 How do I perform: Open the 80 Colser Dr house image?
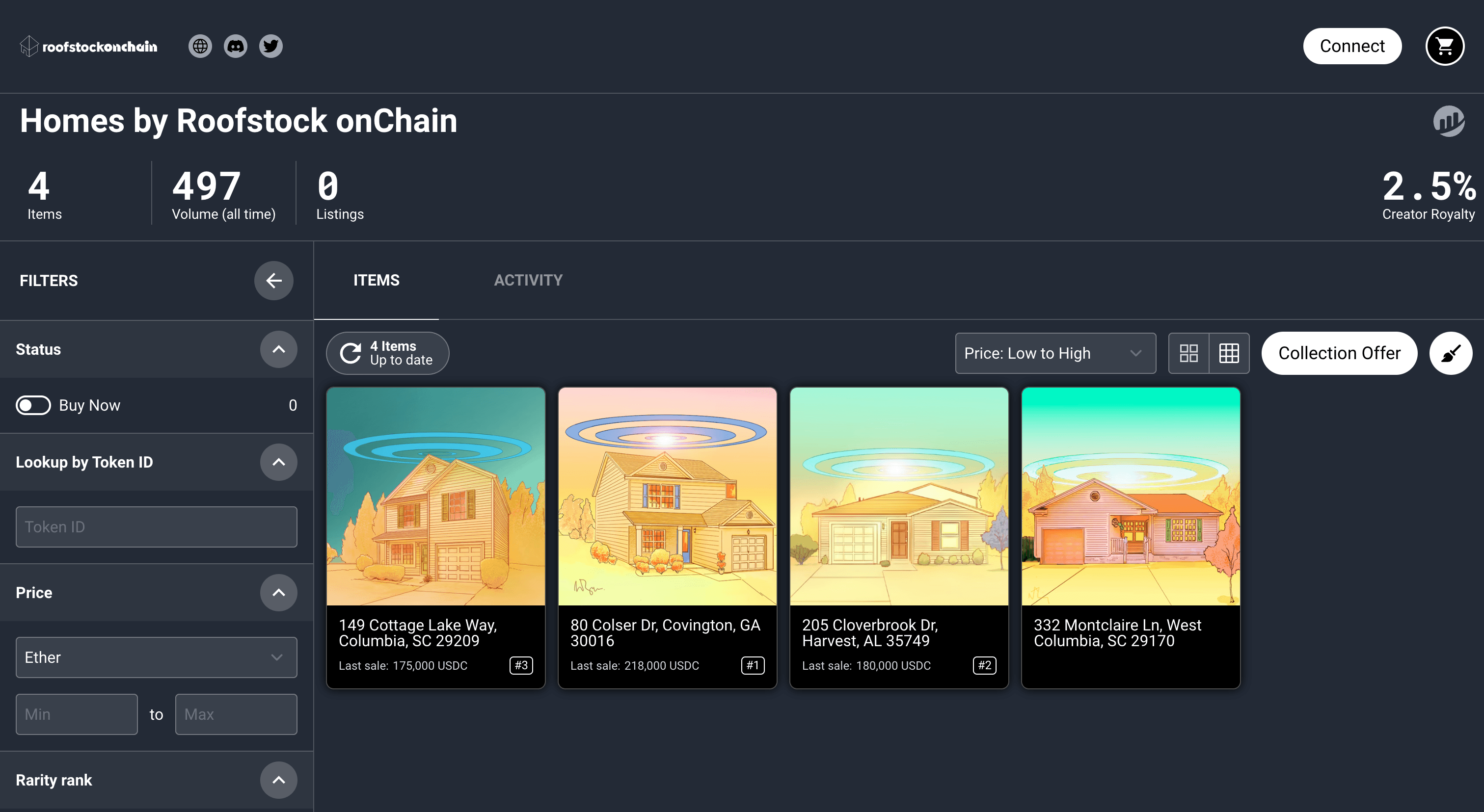coord(667,497)
